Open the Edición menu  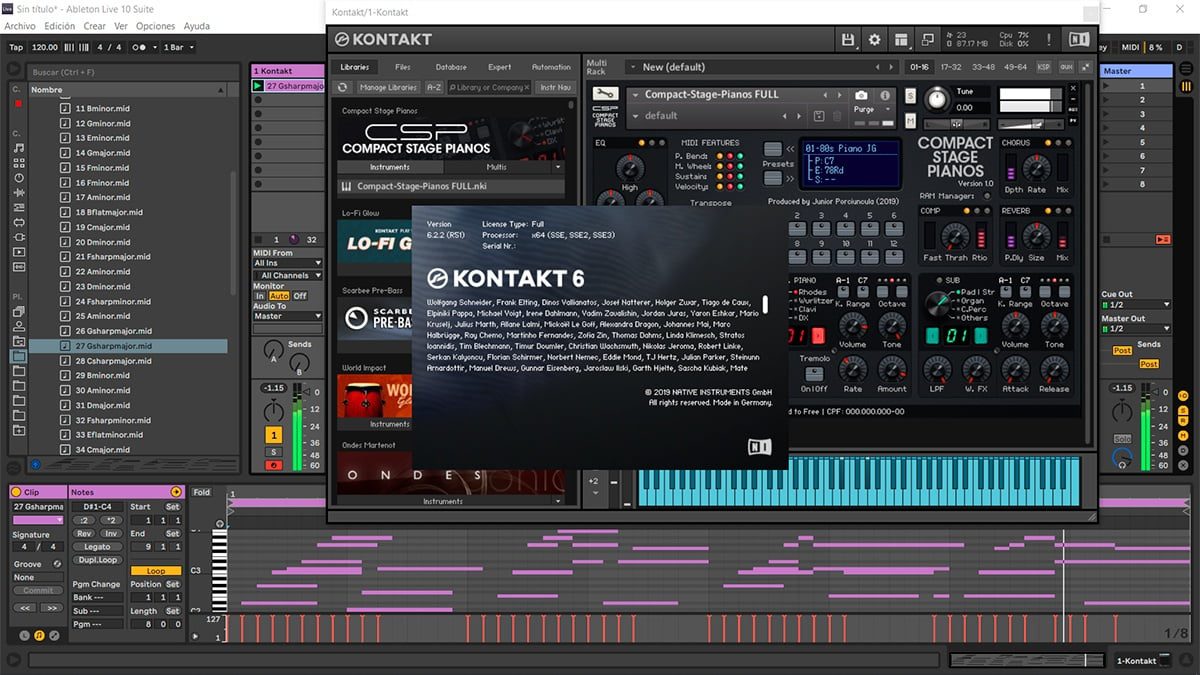[59, 26]
